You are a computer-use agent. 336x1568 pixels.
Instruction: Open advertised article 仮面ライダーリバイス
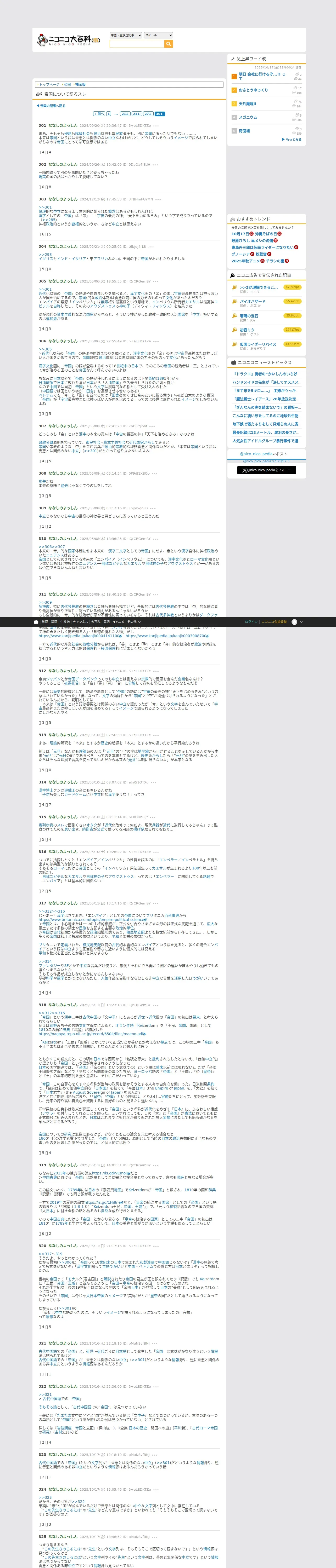[258, 344]
